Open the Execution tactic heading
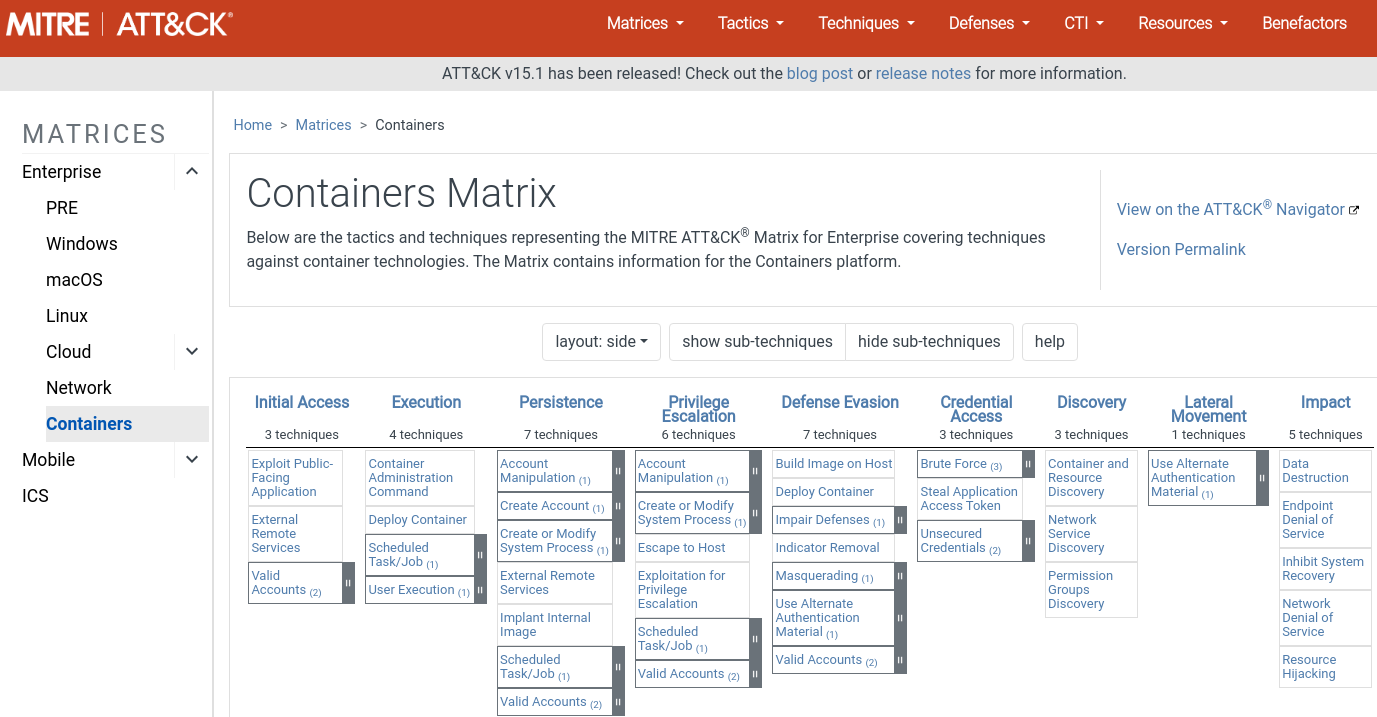Screen dimensions: 1377x717 426,402
